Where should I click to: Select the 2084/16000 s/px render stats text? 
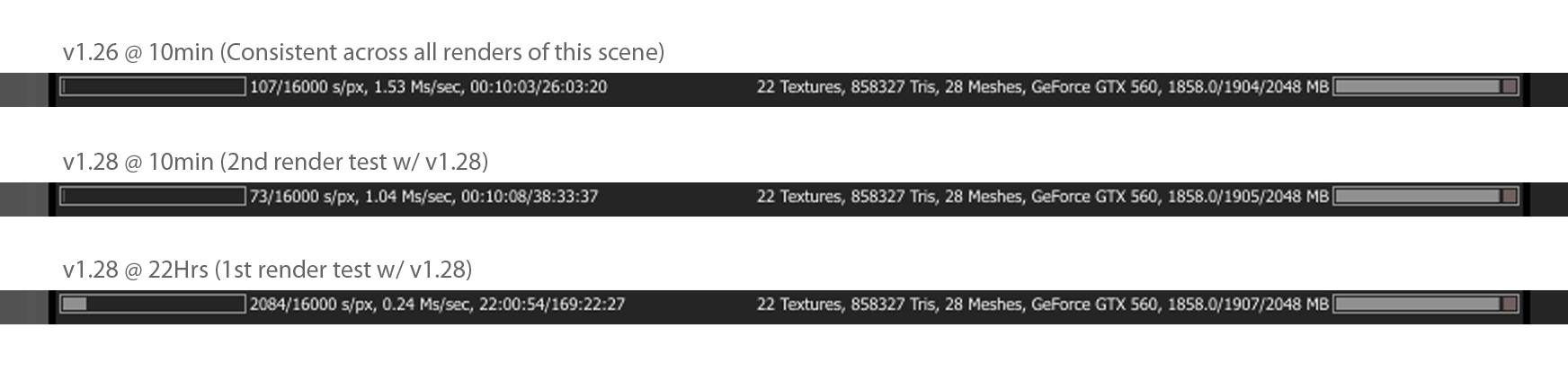[x=437, y=304]
